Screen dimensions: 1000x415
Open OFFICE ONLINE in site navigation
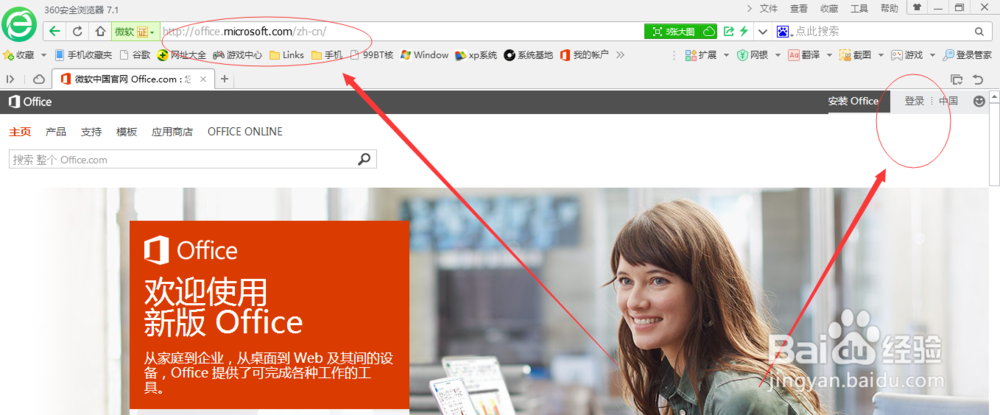245,132
